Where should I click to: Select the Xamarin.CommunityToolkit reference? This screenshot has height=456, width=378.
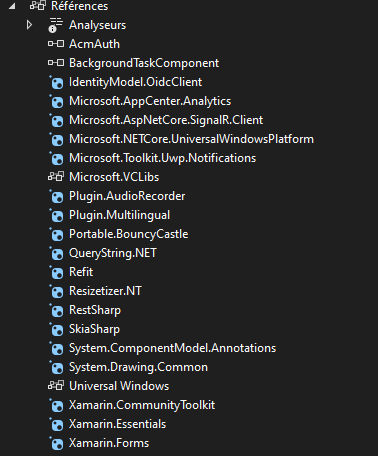pos(142,405)
